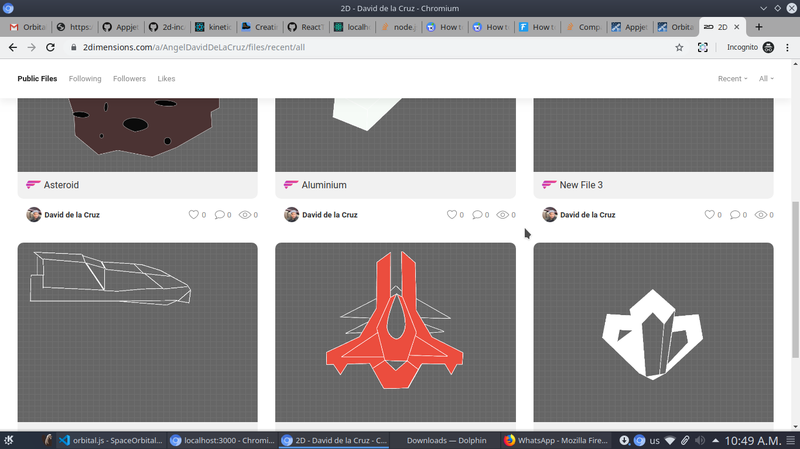The width and height of the screenshot is (800, 449).
Task: Click the views eye icon under New File 3
Action: point(761,214)
